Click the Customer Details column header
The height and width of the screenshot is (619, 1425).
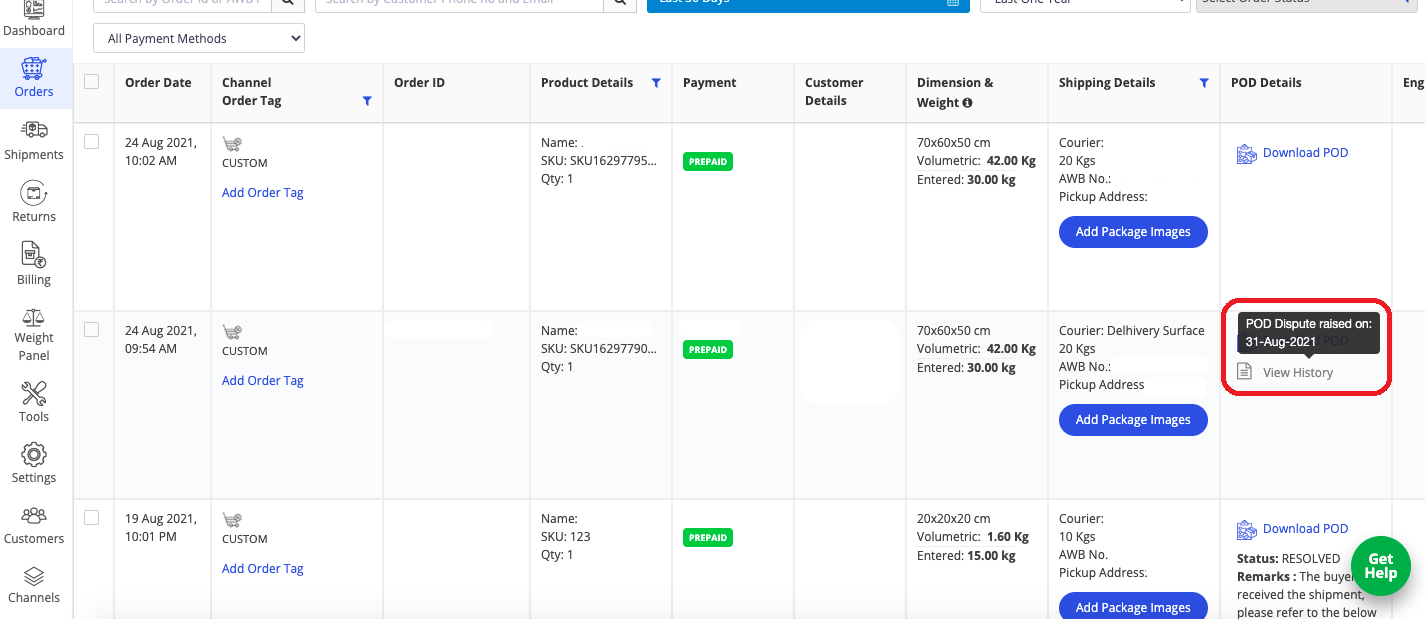(x=834, y=92)
